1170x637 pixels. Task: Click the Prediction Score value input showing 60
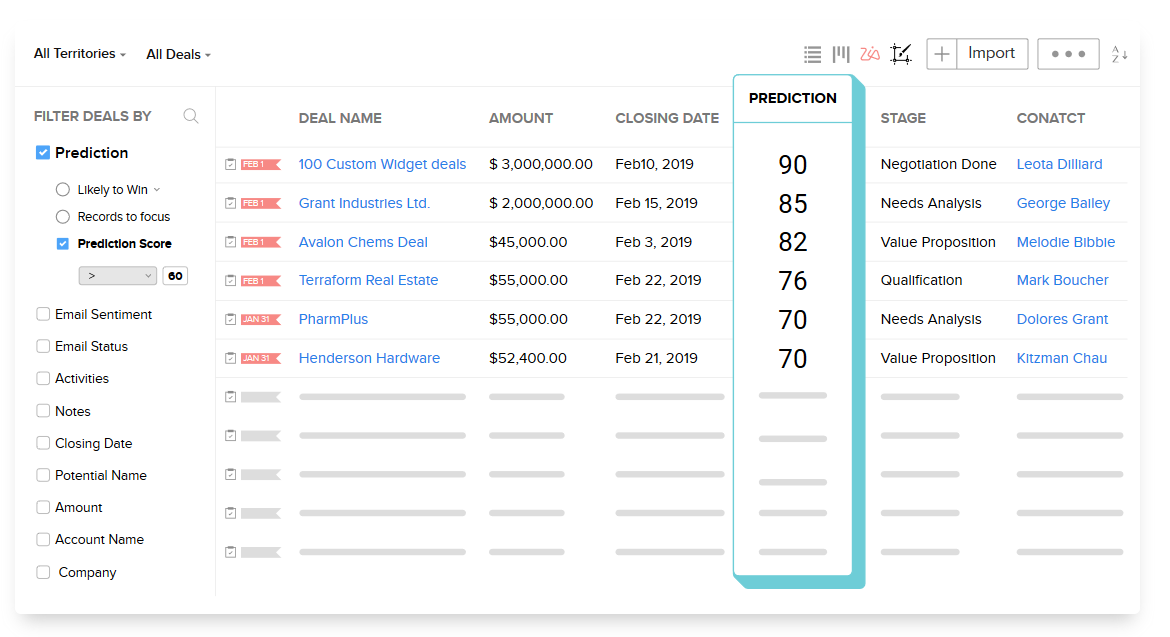[x=175, y=275]
